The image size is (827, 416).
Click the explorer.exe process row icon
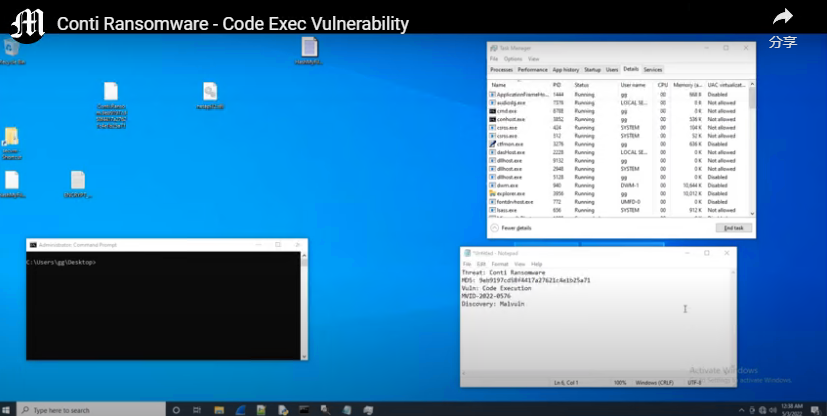(493, 194)
